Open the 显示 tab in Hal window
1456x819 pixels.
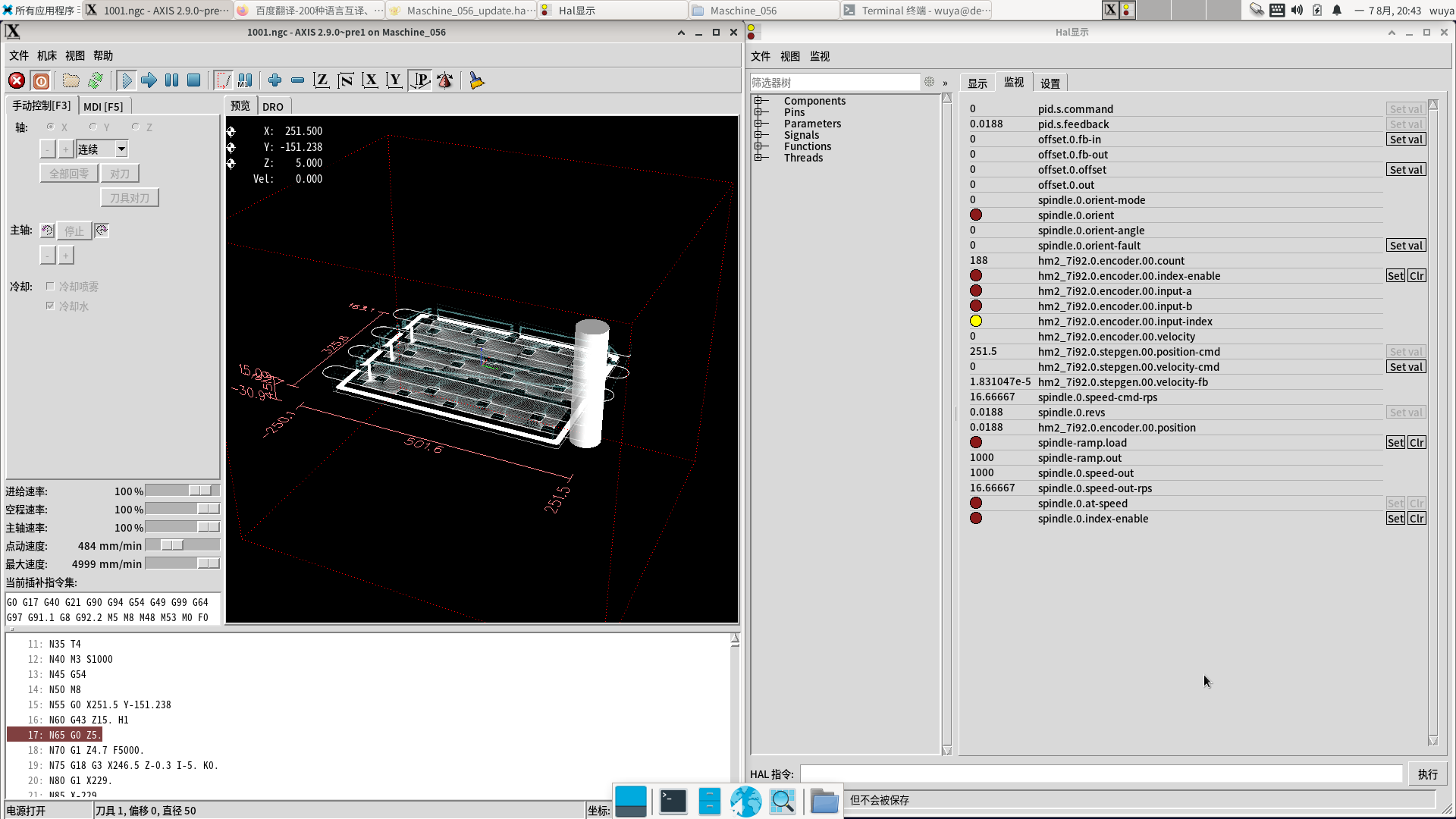click(977, 83)
